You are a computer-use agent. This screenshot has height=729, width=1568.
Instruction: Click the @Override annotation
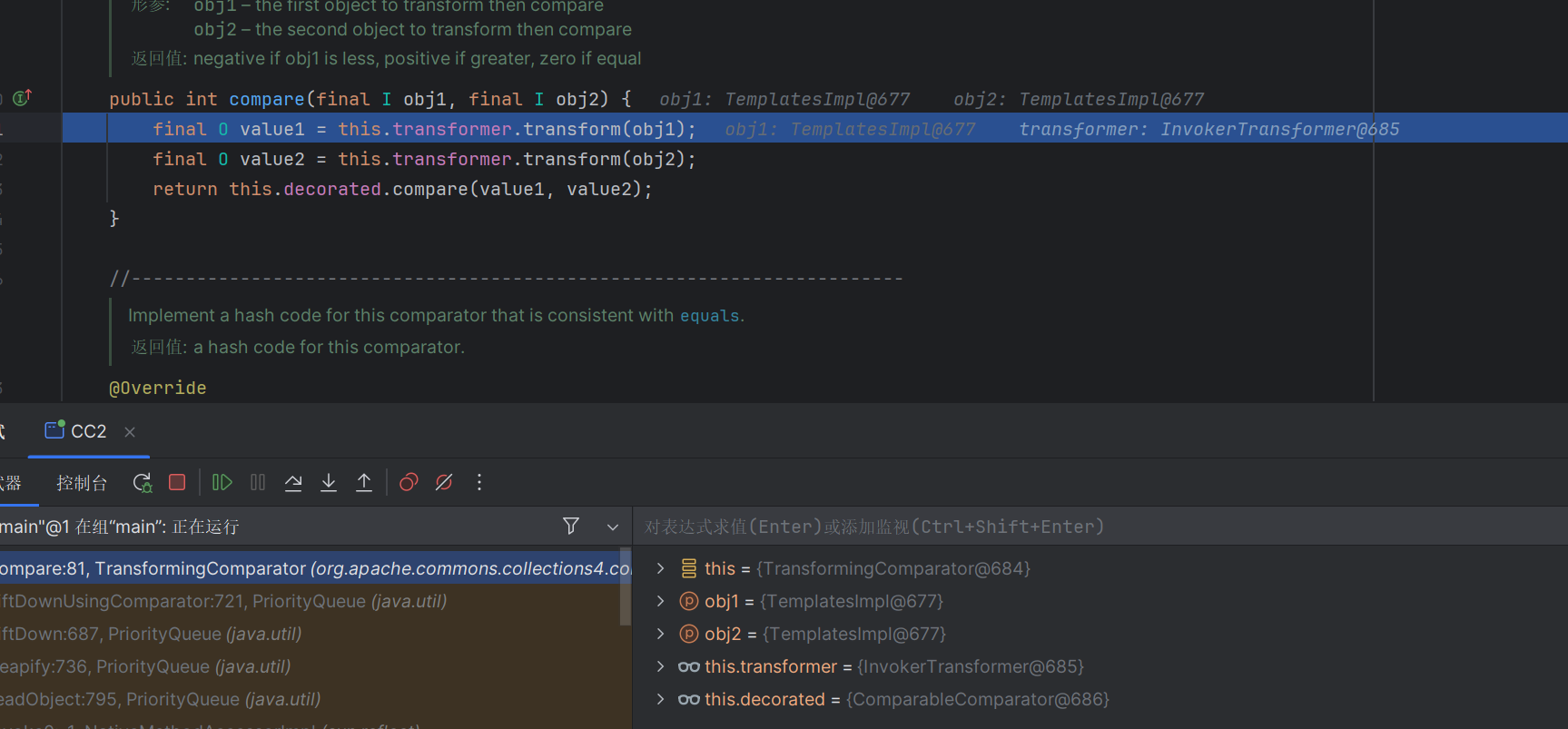click(x=158, y=388)
